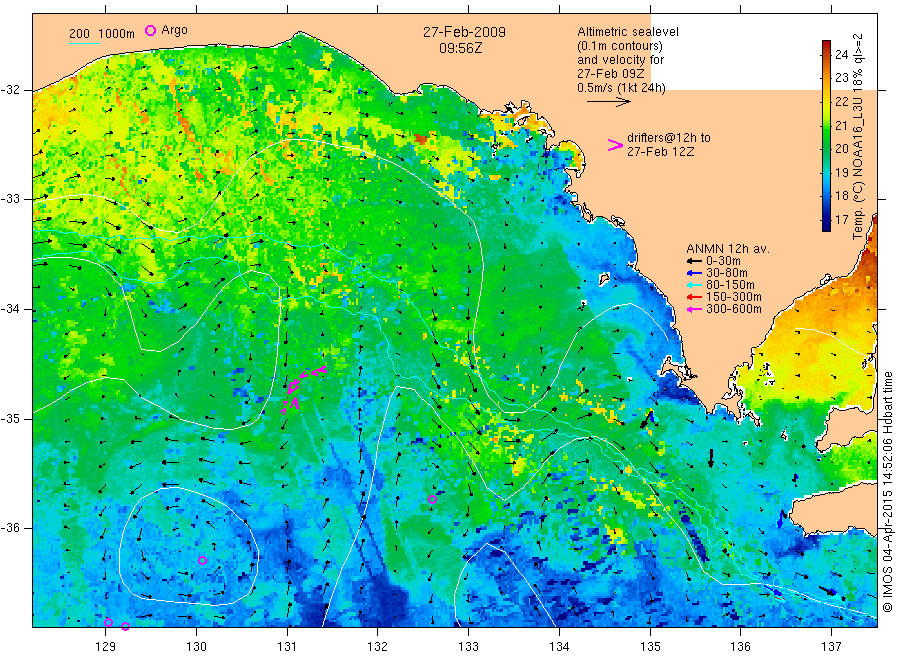Screen dimensions: 900x660
Task: Click the magenta drifters legend chevron
Action: tap(615, 145)
